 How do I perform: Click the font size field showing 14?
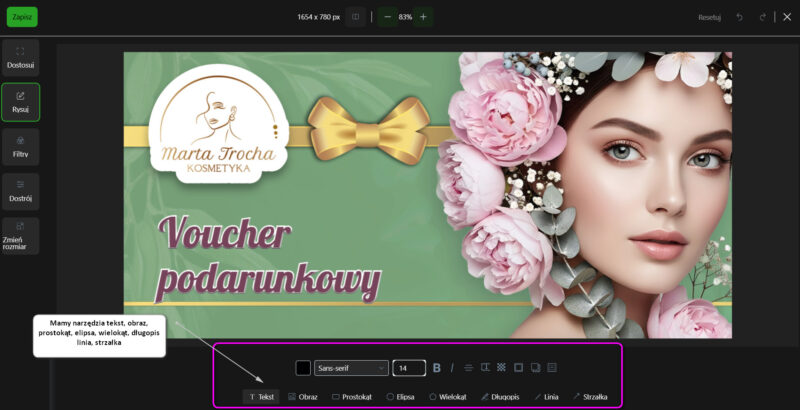pos(408,368)
